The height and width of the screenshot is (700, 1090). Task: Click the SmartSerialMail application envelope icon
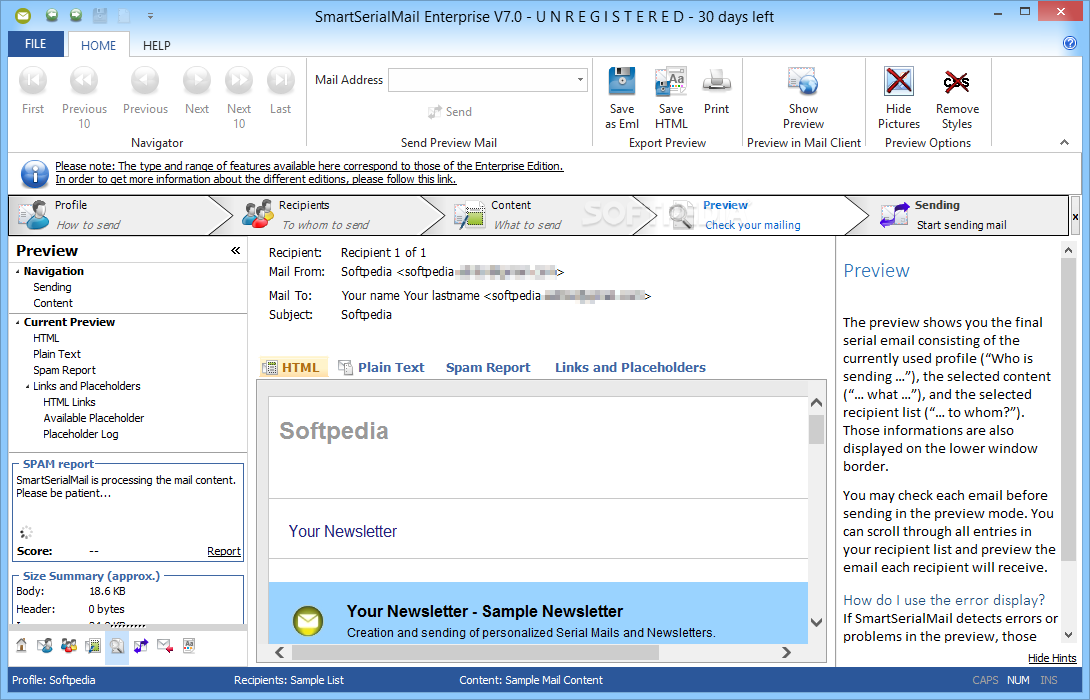tap(23, 15)
